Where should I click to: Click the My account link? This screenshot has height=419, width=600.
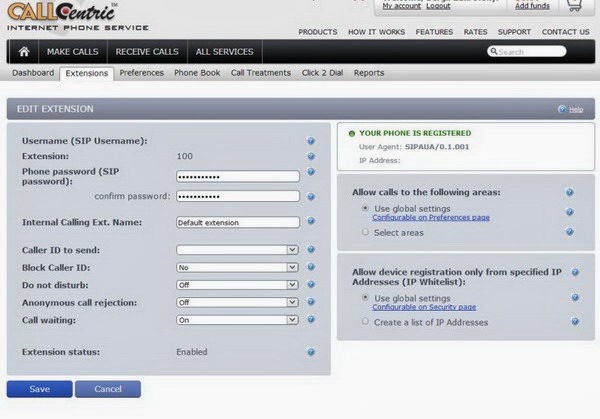coord(401,6)
